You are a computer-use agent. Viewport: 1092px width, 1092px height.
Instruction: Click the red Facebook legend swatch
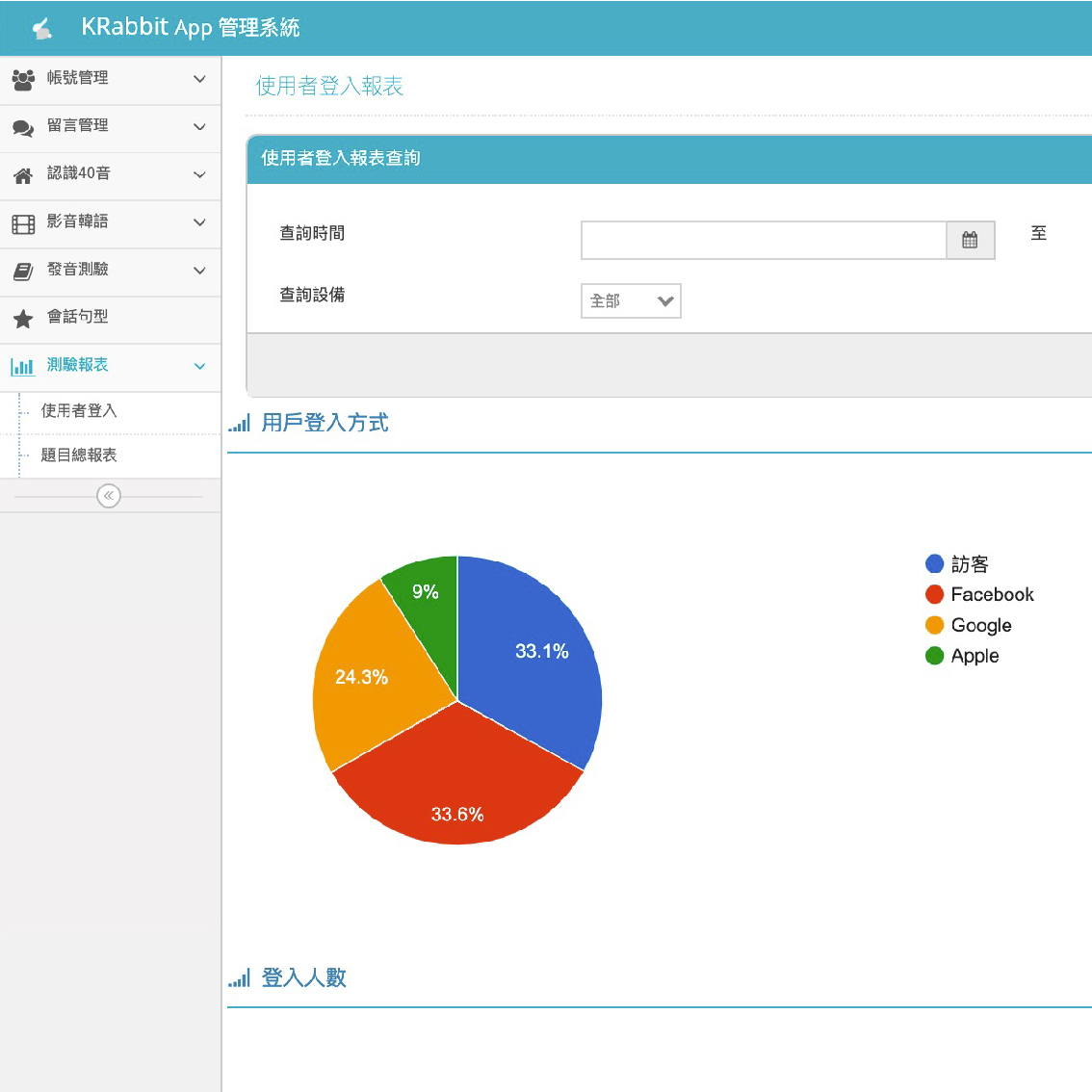[935, 594]
